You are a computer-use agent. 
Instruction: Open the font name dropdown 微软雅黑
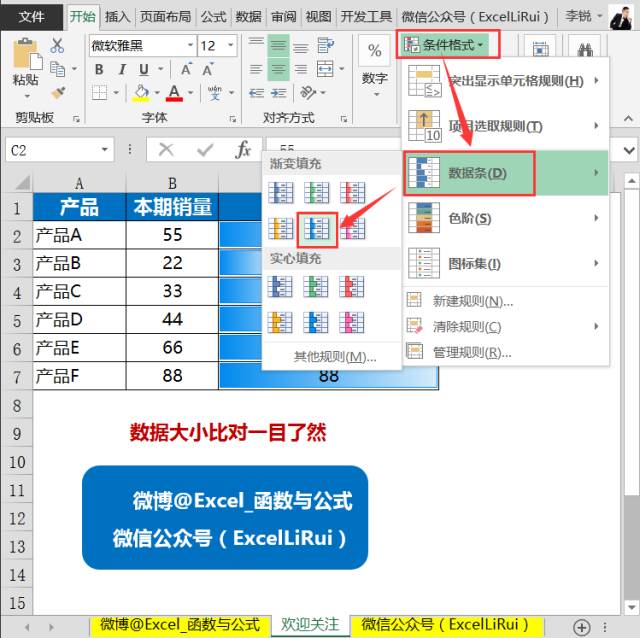tap(191, 45)
